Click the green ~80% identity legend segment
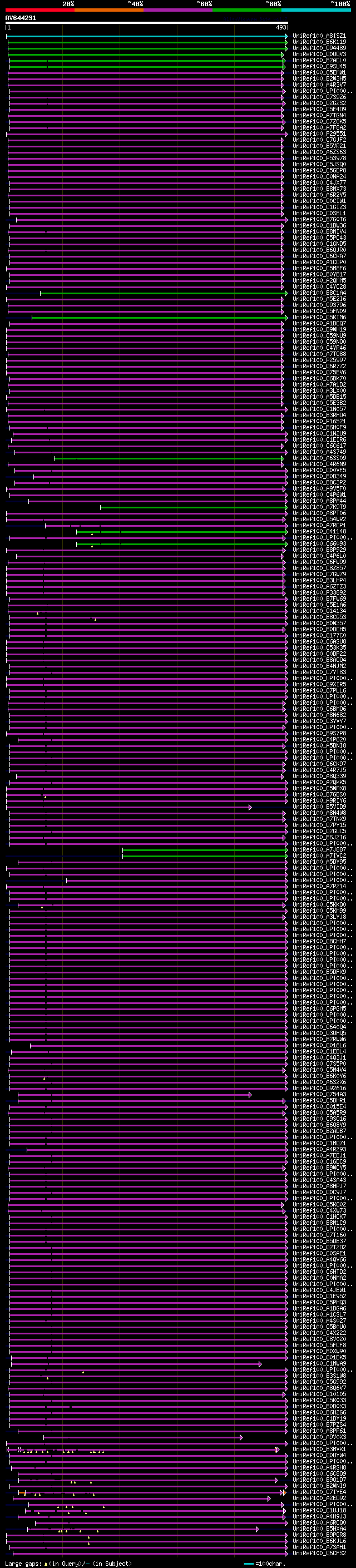Screen dimensions: 356x1568 click(x=247, y=10)
